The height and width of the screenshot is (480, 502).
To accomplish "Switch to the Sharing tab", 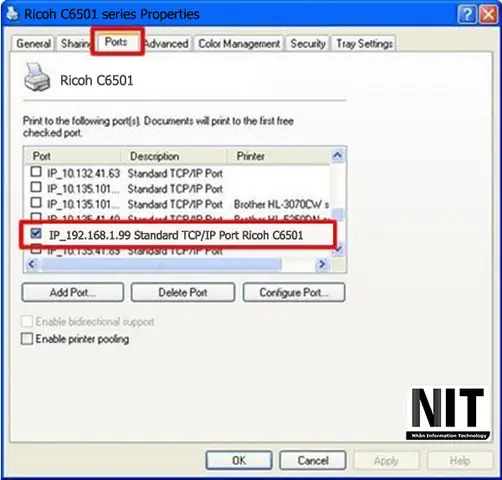I will tap(75, 44).
